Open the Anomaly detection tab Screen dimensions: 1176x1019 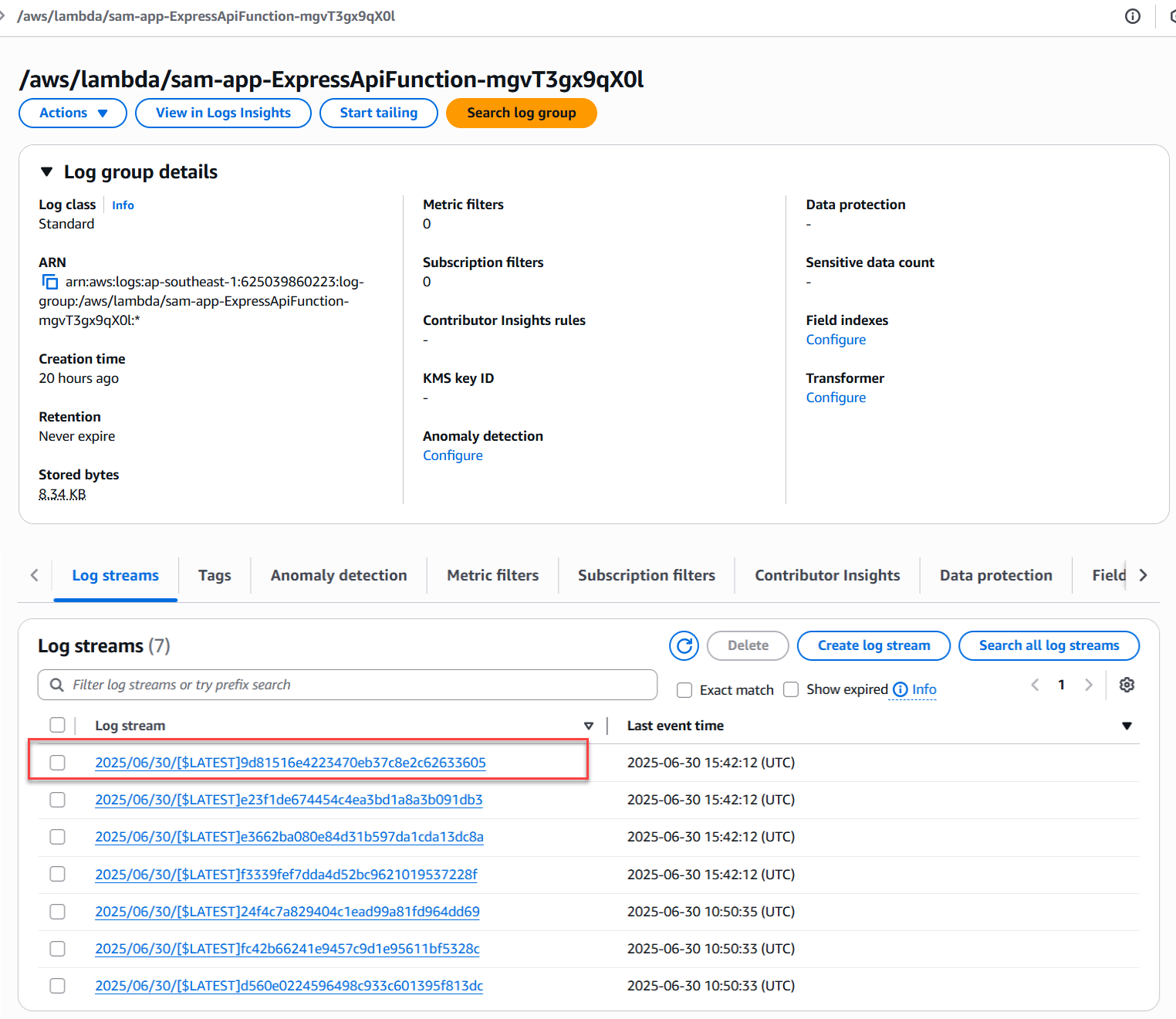coord(339,575)
